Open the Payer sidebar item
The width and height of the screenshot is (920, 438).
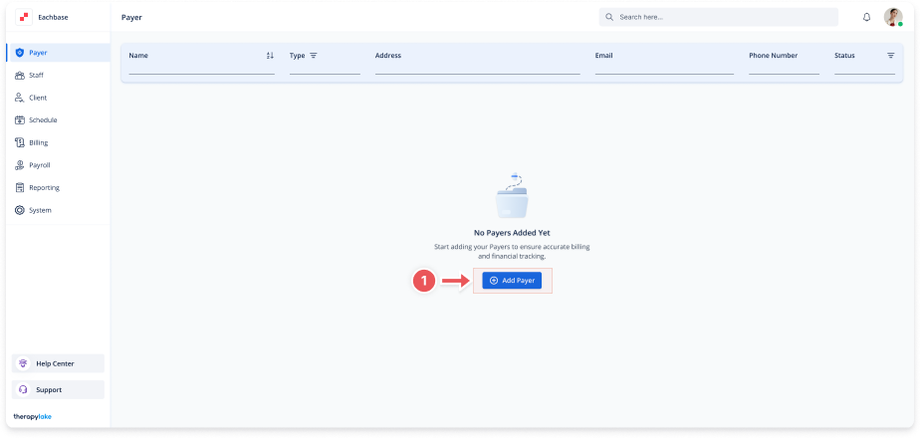click(59, 53)
